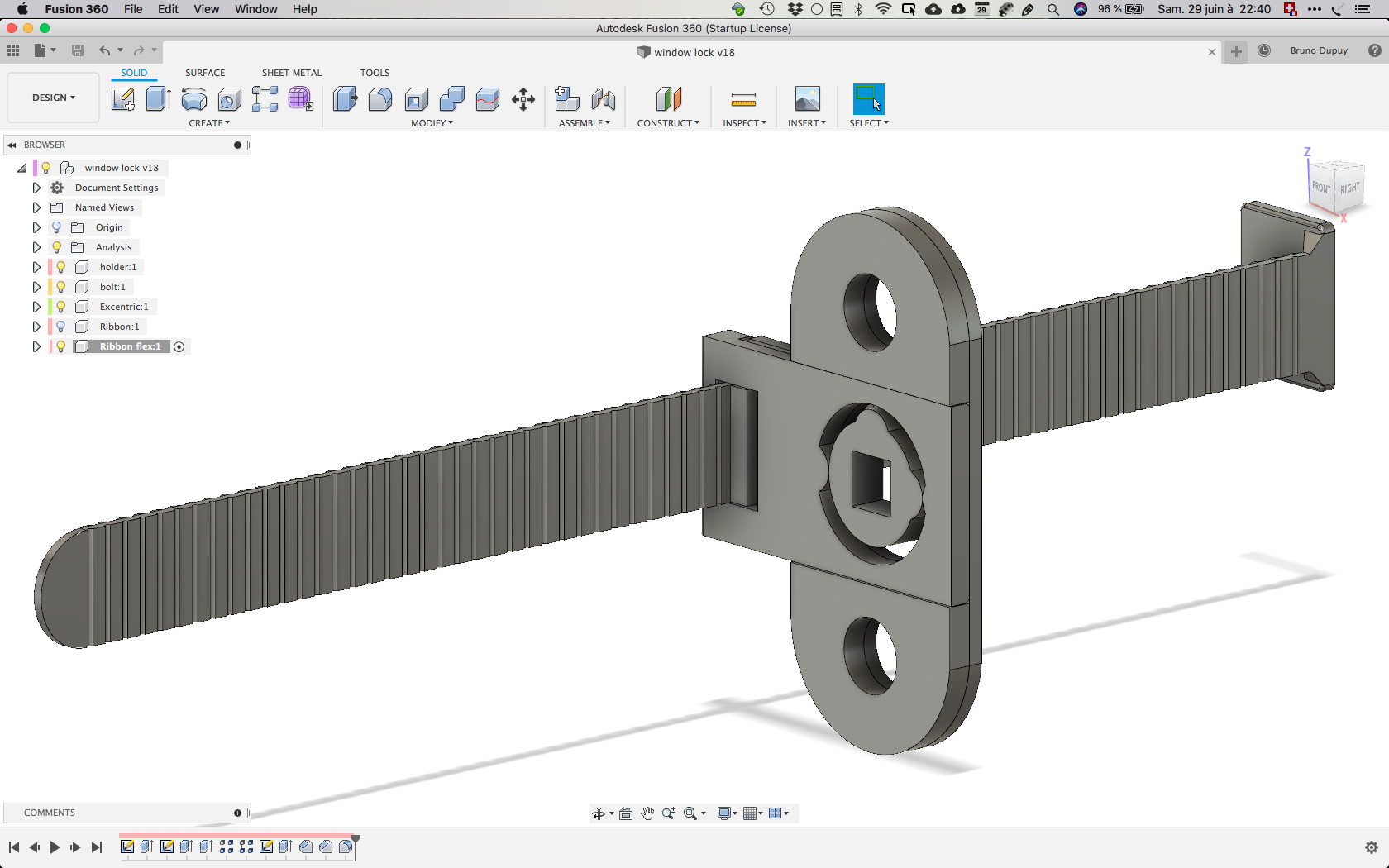
Task: Switch to the SHEET METAL tab
Action: (x=292, y=73)
